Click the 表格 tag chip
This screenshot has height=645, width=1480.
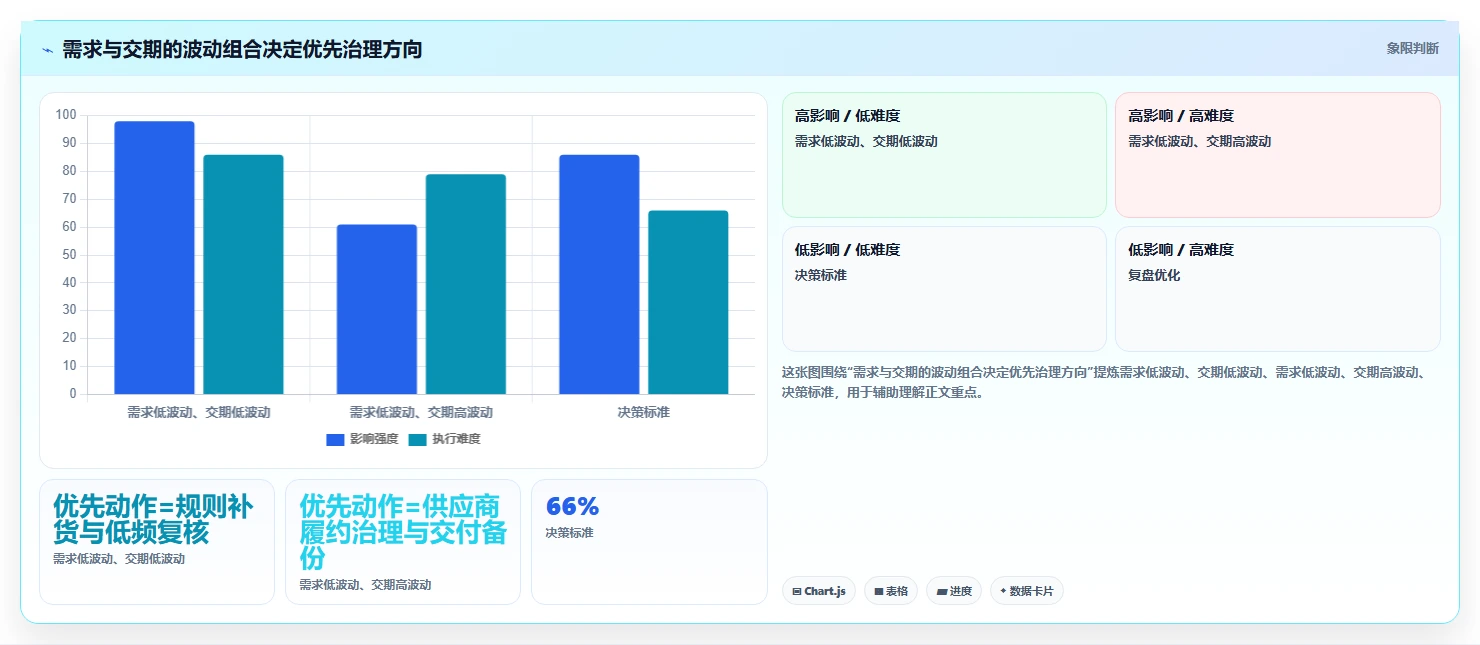[x=891, y=591]
